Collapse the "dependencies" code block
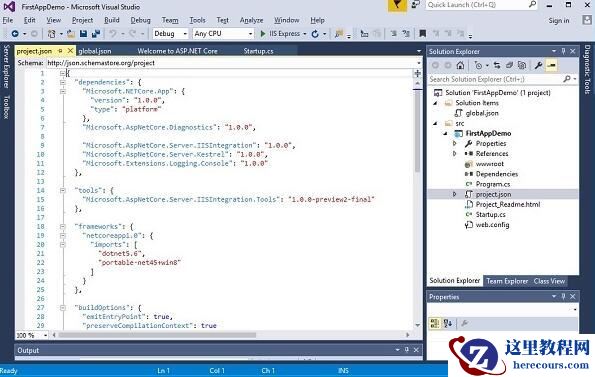Screen dimensions: 595x377 click(x=63, y=82)
